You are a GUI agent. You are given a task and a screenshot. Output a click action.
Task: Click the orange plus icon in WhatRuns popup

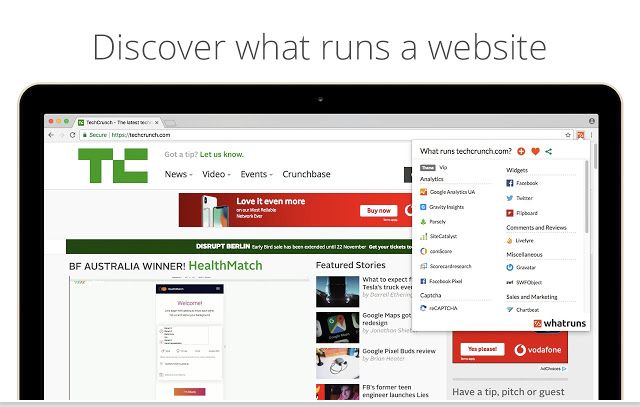[x=521, y=151]
